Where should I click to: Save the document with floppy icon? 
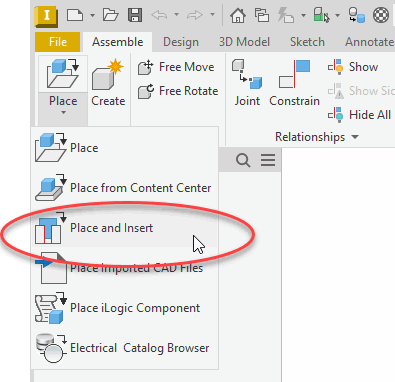135,15
